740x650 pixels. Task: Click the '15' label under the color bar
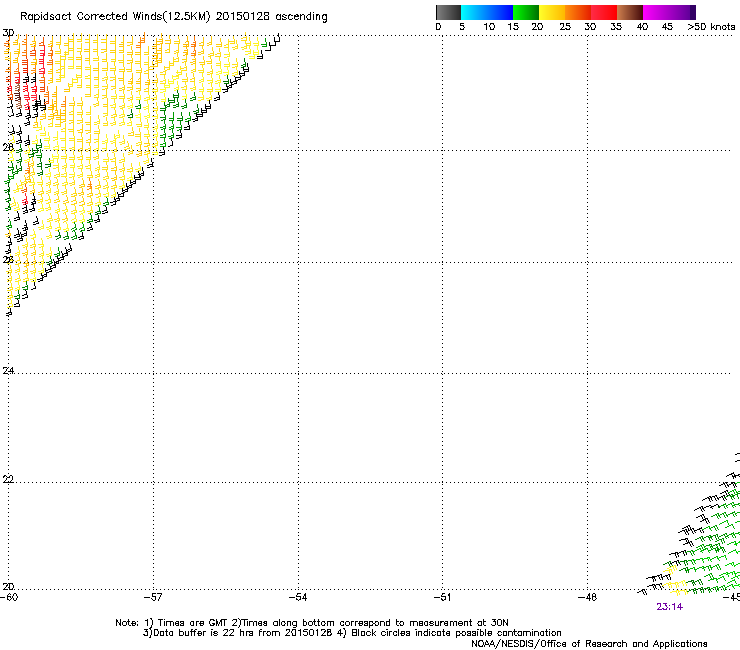(x=513, y=27)
